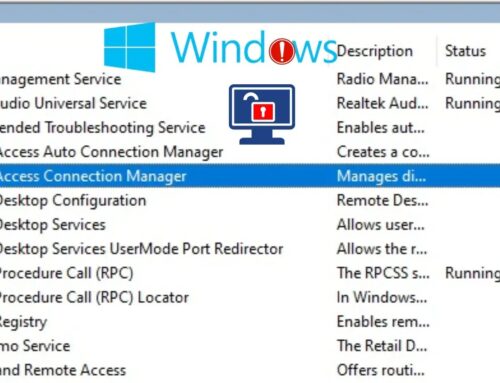This screenshot has width=500, height=383.
Task: Click the 'Enables aut...' description cell
Action: click(381, 128)
